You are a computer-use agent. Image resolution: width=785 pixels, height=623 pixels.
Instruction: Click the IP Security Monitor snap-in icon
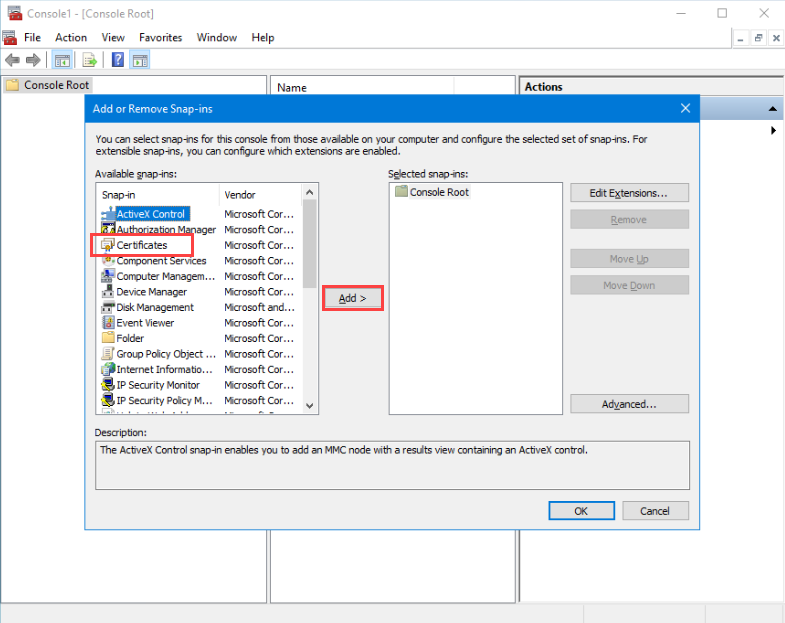click(108, 385)
